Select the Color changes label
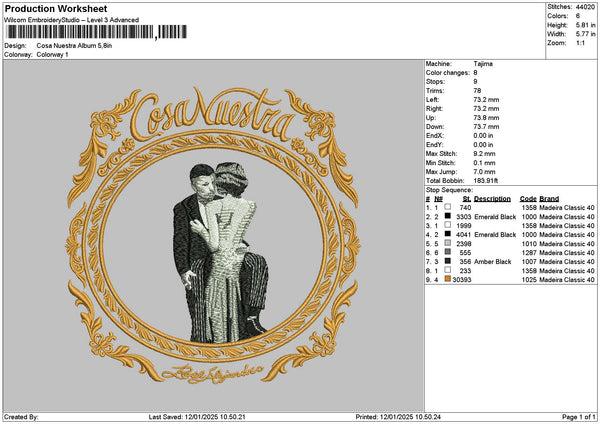The height and width of the screenshot is (424, 600). [x=448, y=73]
